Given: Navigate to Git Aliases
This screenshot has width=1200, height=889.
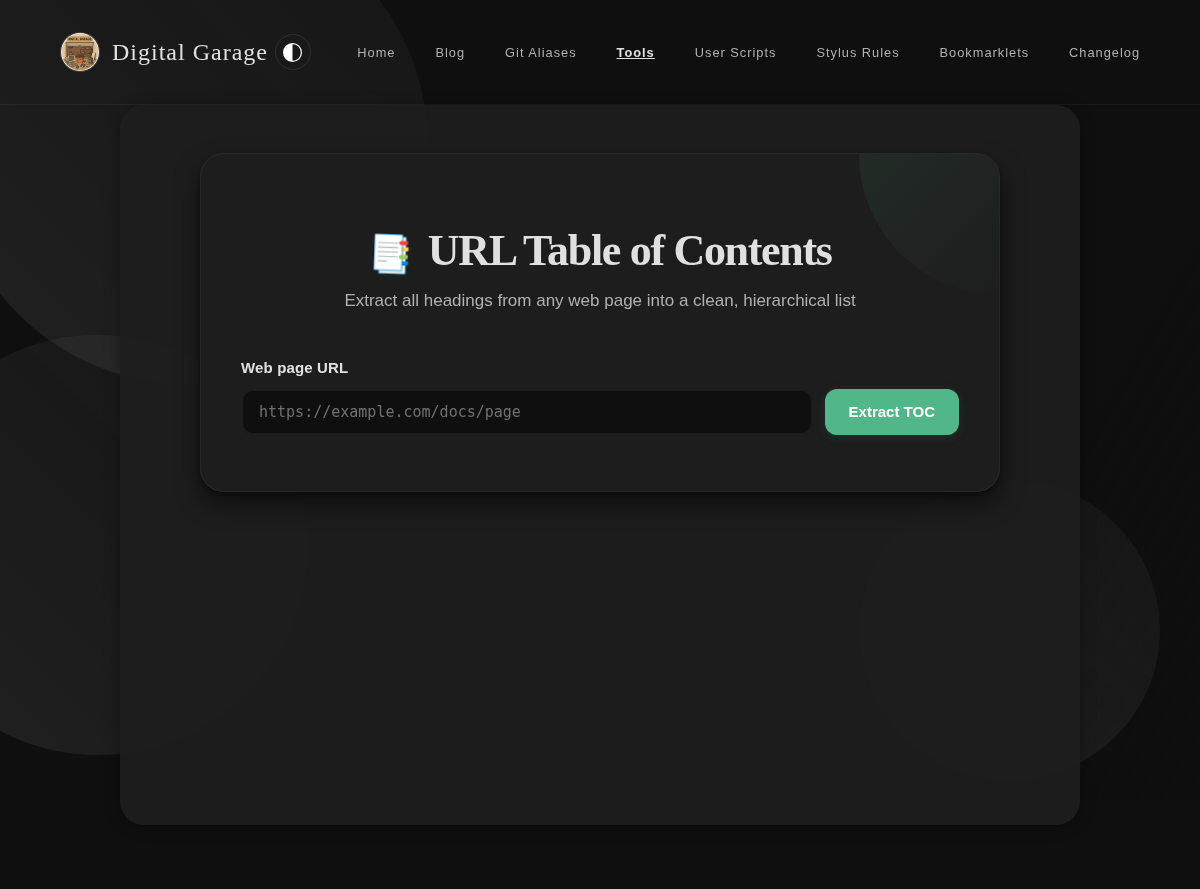Looking at the screenshot, I should 541,52.
